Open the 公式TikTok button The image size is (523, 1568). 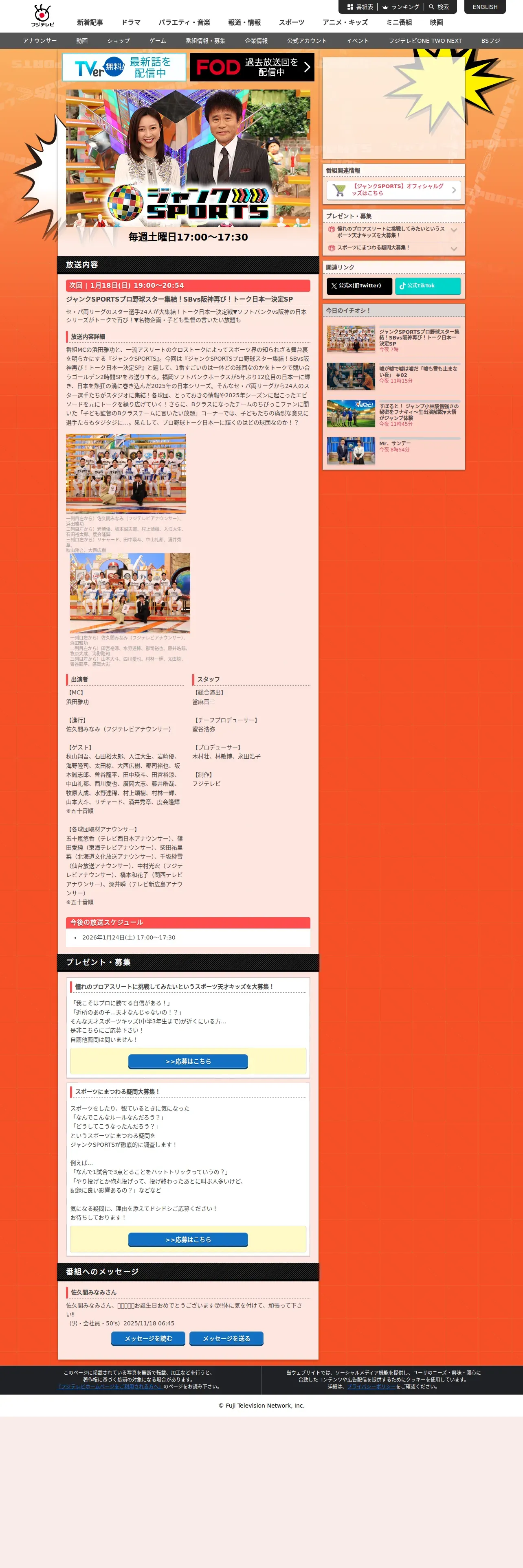point(428,285)
